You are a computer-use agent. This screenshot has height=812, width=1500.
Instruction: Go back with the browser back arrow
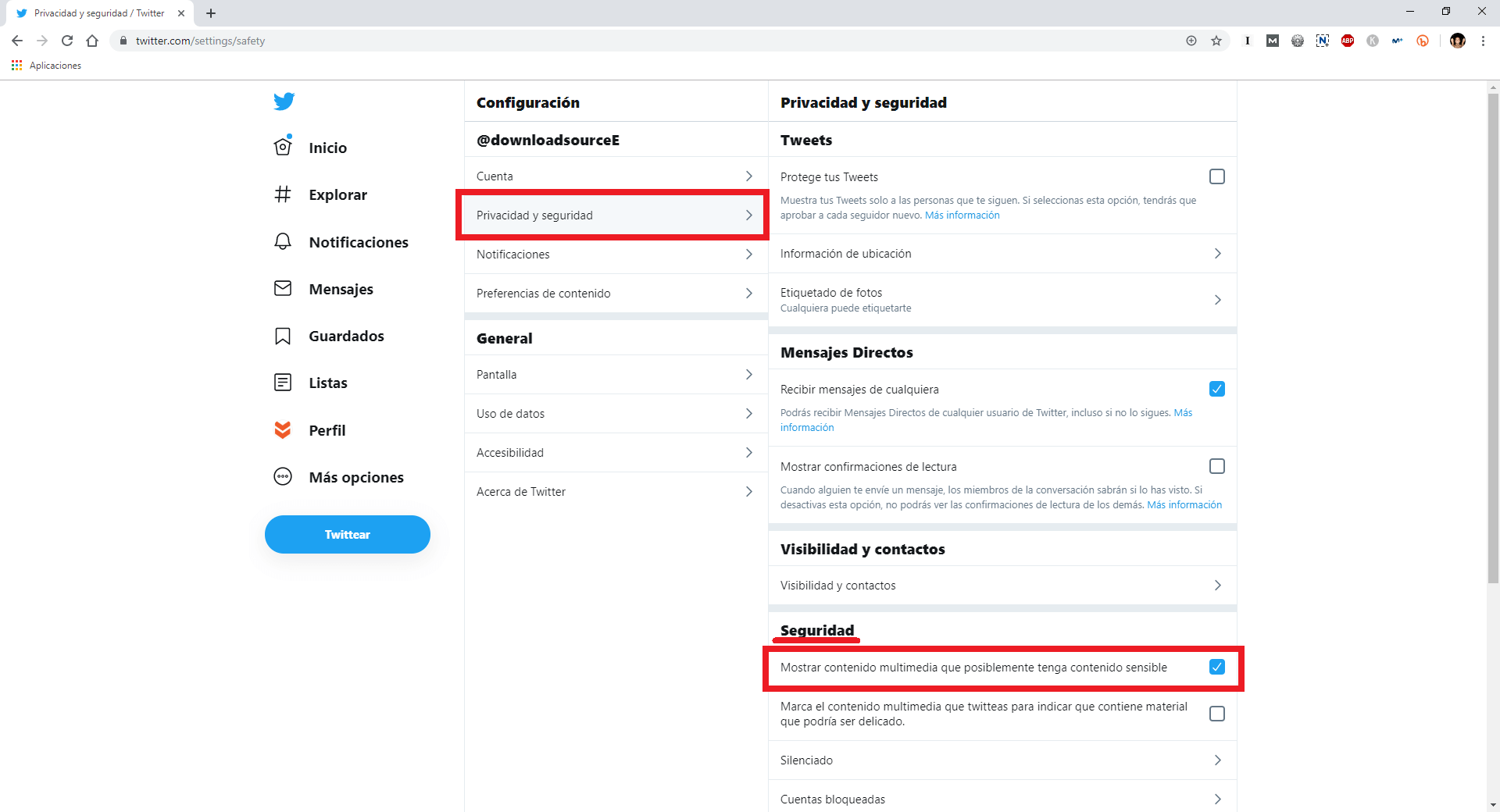(x=17, y=41)
